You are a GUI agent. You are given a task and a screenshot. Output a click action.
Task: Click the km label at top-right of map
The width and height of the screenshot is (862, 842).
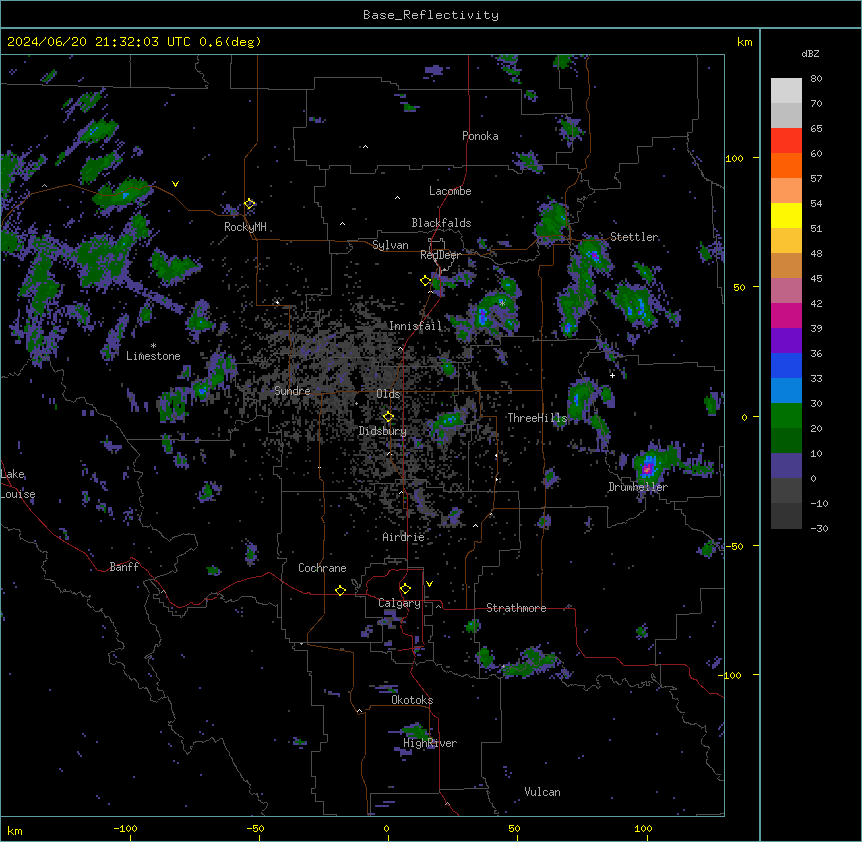pos(744,42)
